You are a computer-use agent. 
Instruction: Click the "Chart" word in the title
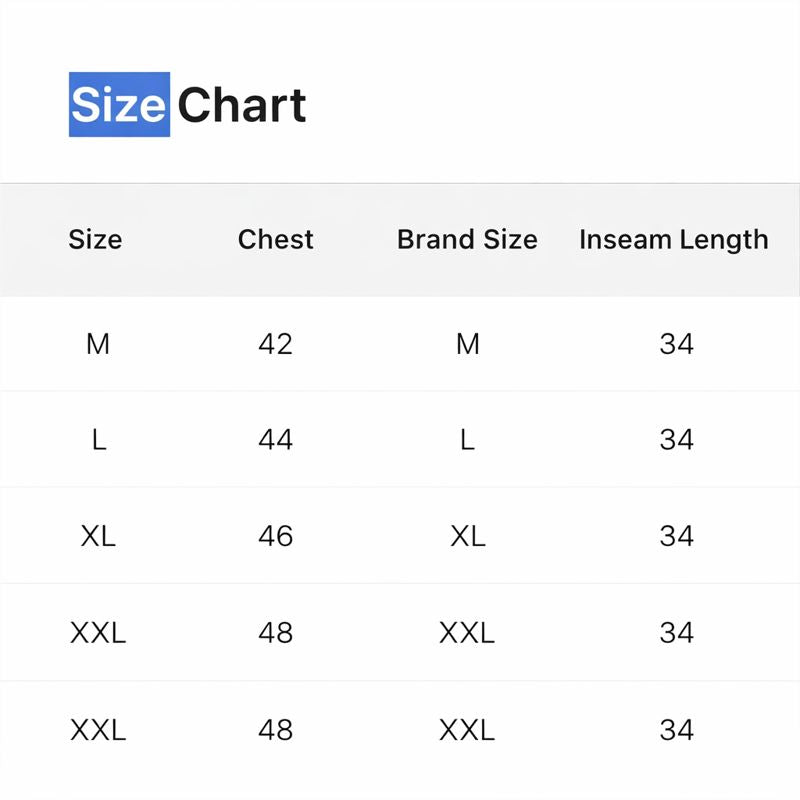click(x=242, y=105)
